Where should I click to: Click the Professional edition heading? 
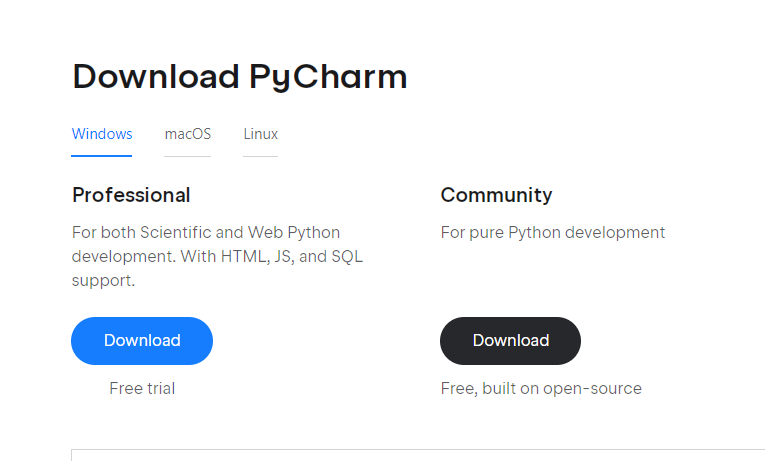point(131,195)
